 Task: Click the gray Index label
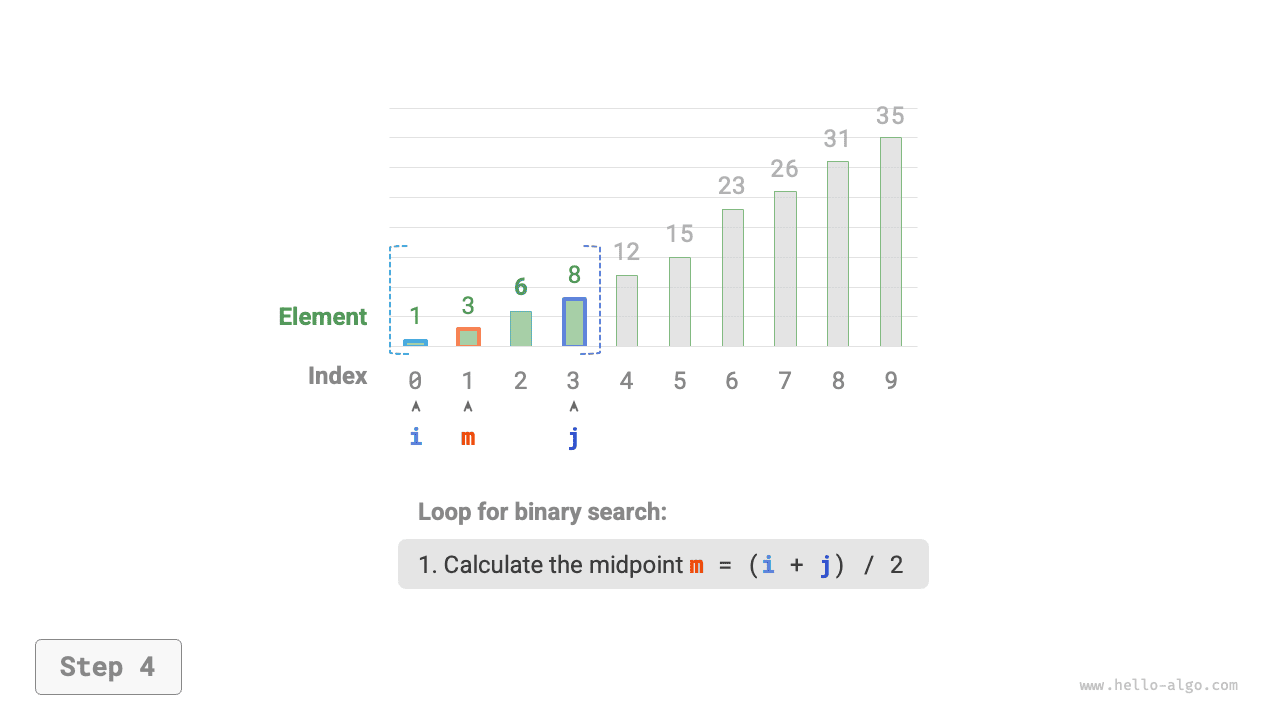[x=338, y=376]
